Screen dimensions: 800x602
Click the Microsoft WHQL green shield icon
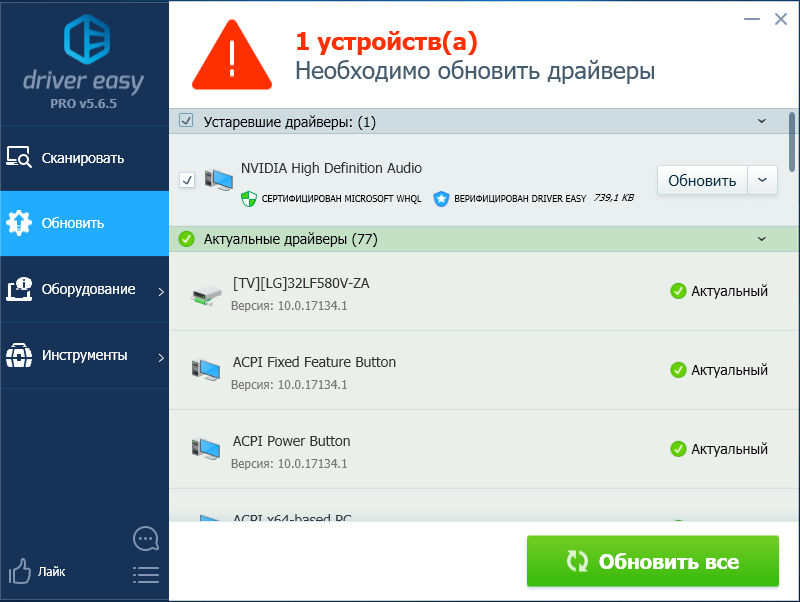248,198
